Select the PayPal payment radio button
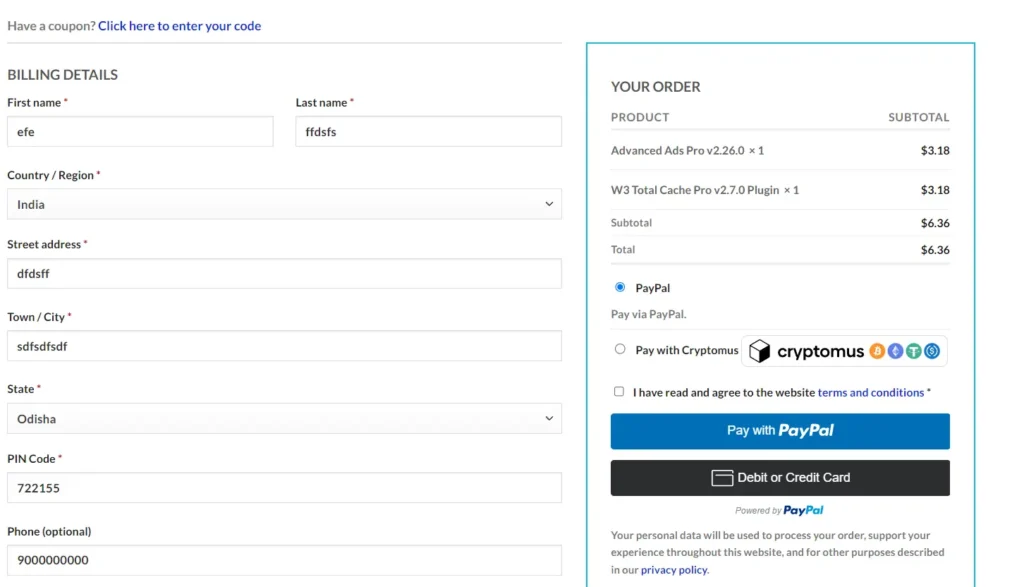 (x=620, y=288)
